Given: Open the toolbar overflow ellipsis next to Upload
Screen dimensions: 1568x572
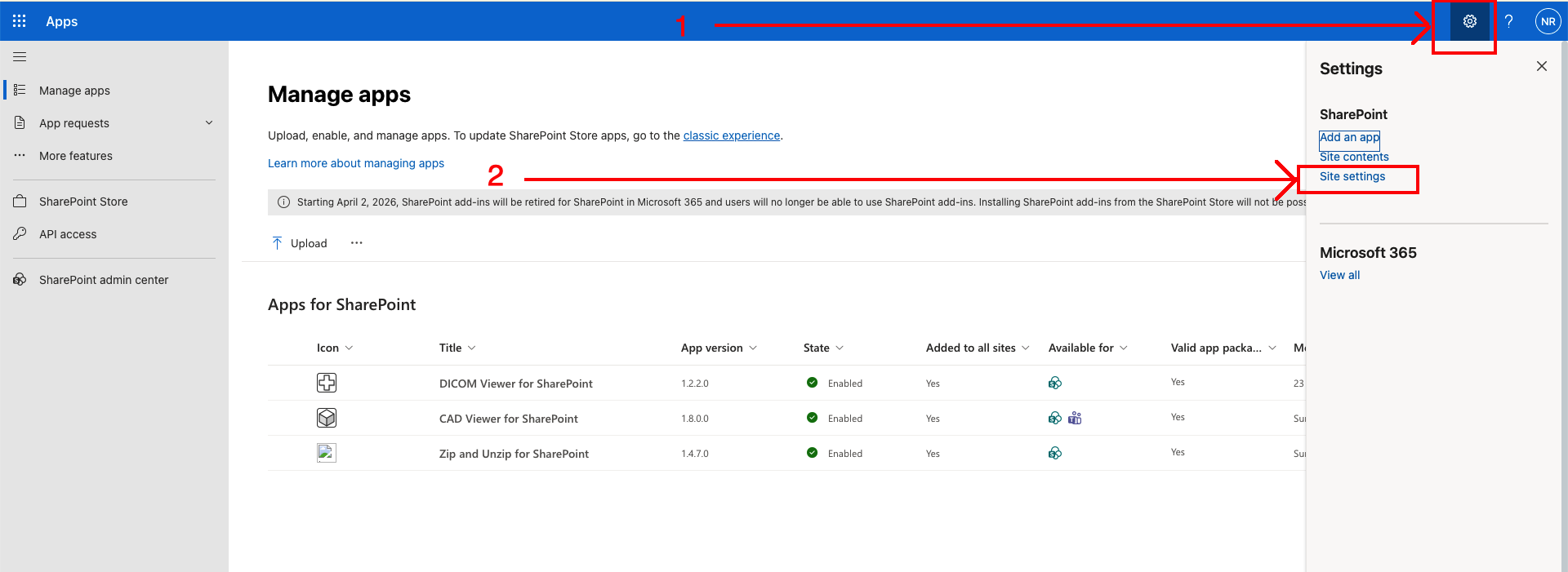Looking at the screenshot, I should [x=357, y=243].
